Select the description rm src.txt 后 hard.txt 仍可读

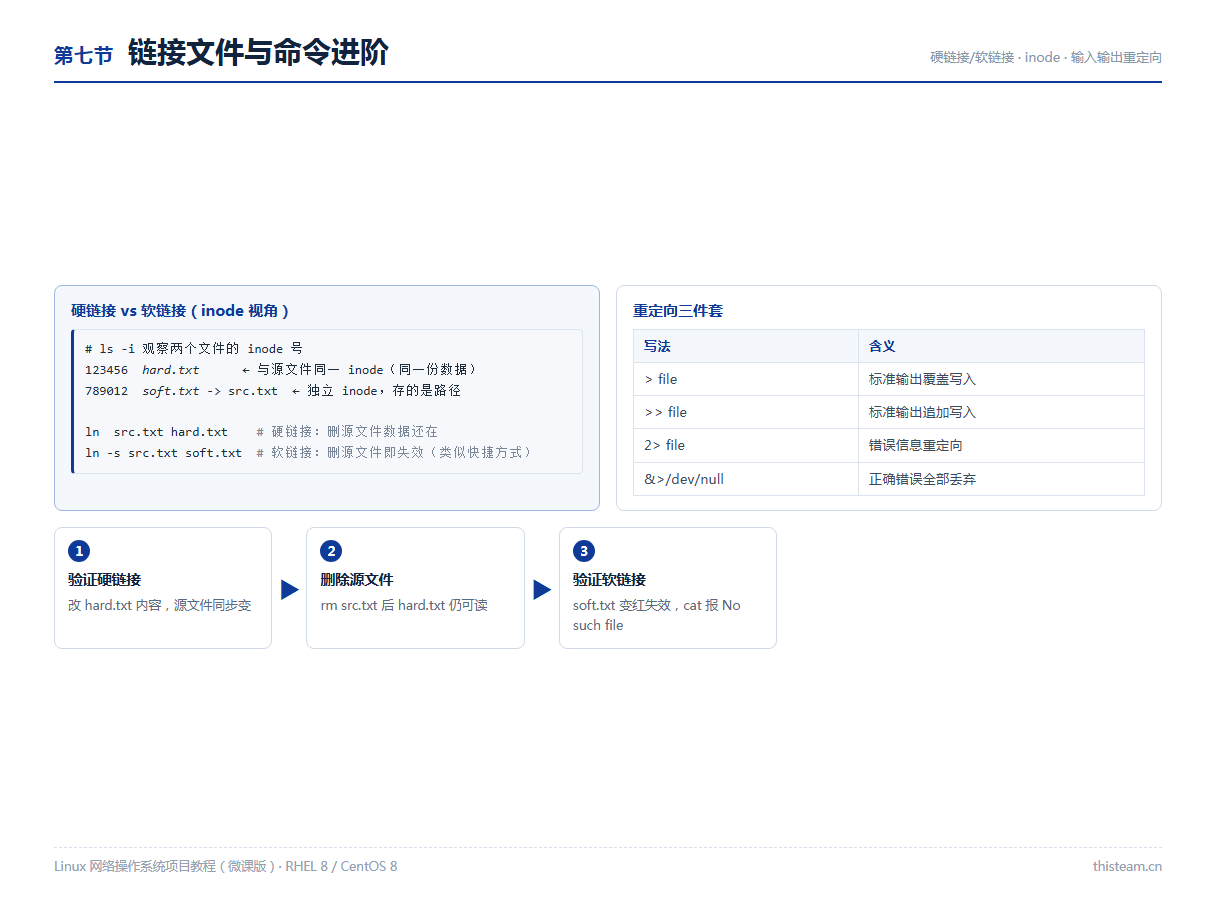(404, 605)
